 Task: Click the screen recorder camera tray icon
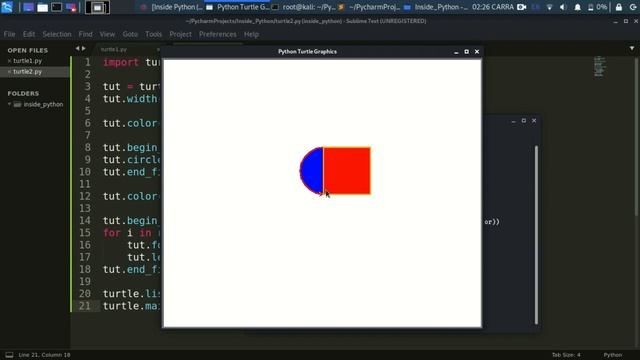(x=522, y=7)
